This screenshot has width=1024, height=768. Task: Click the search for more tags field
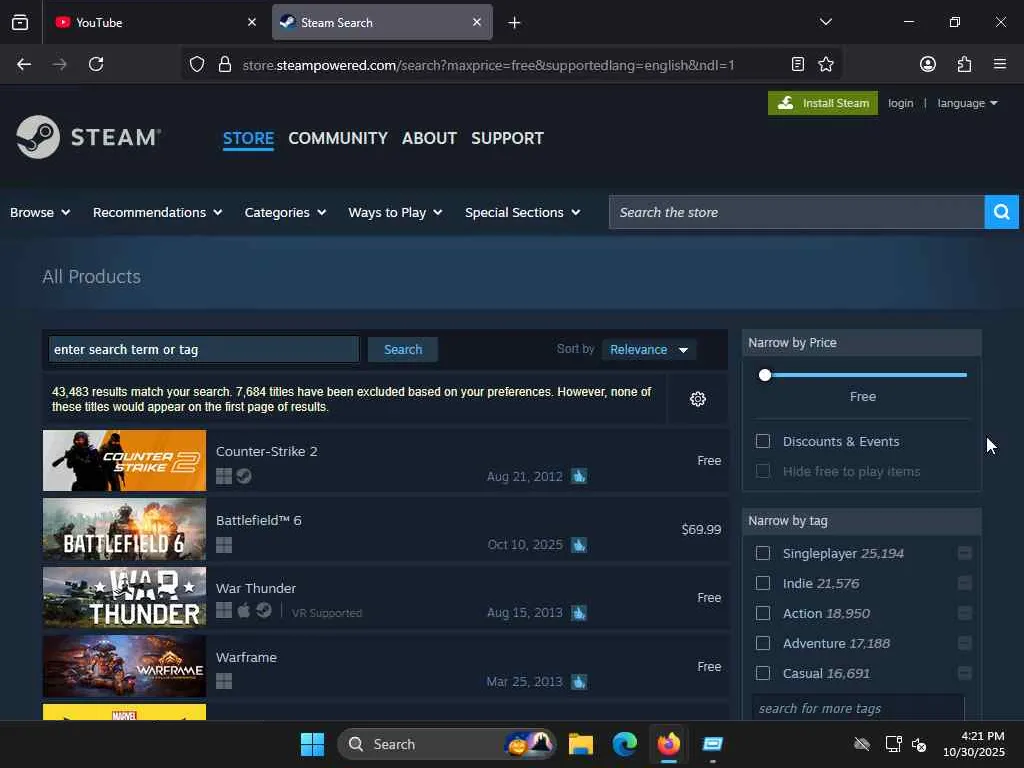858,708
